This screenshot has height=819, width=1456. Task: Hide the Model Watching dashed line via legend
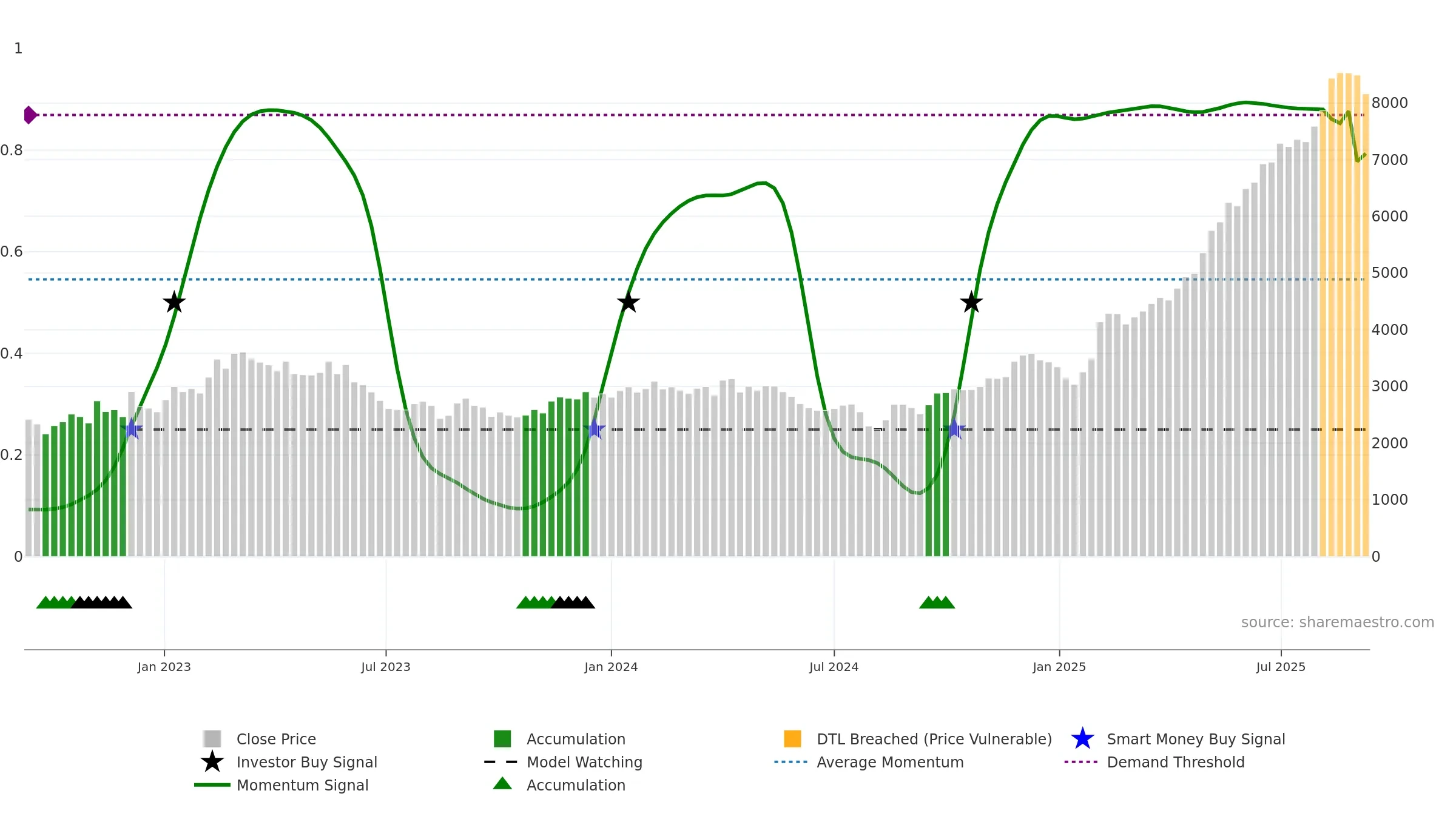tap(564, 762)
